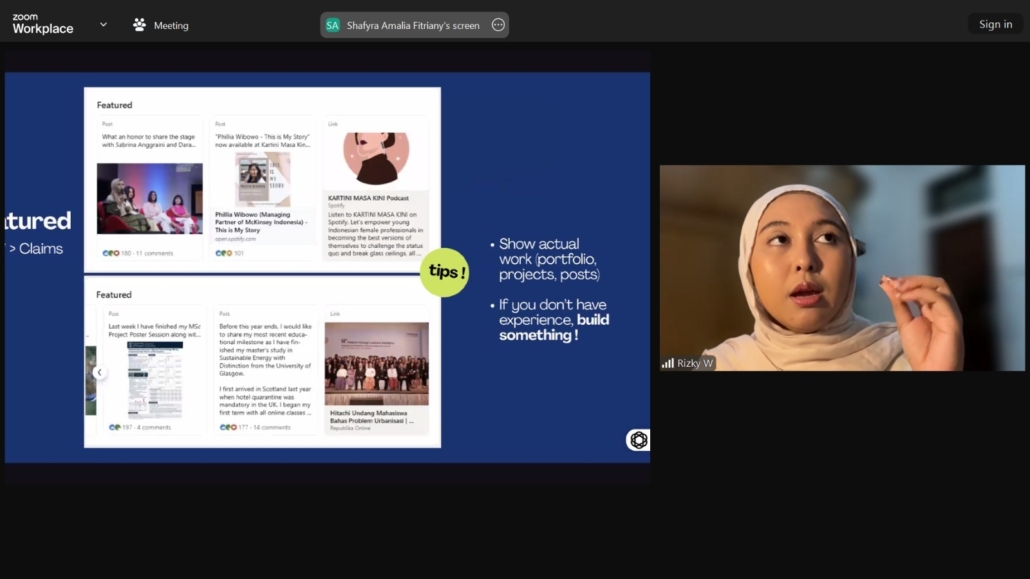Click the Zoom Workplace logo
The image size is (1030, 579).
pos(43,24)
